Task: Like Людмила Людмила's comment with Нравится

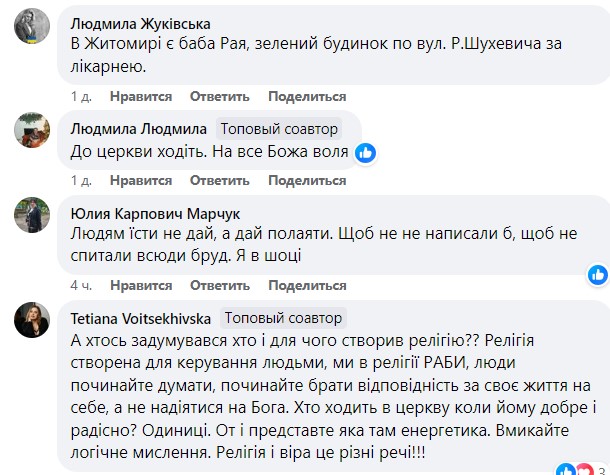Action: coord(141,181)
